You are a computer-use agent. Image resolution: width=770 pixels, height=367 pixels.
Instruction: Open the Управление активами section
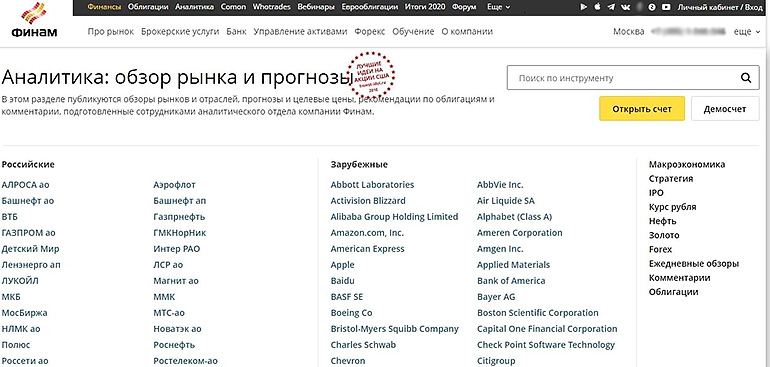(301, 31)
